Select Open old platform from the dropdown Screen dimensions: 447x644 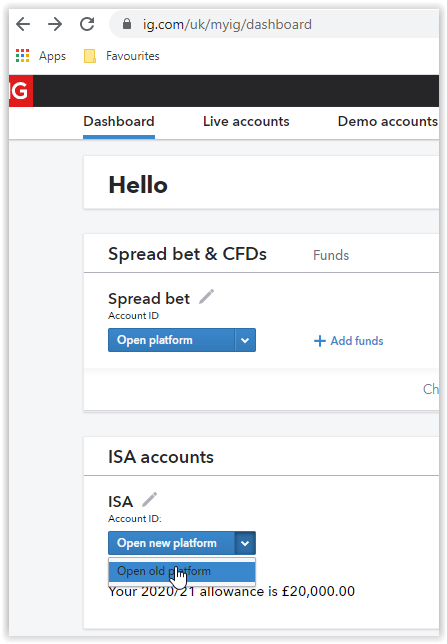182,571
